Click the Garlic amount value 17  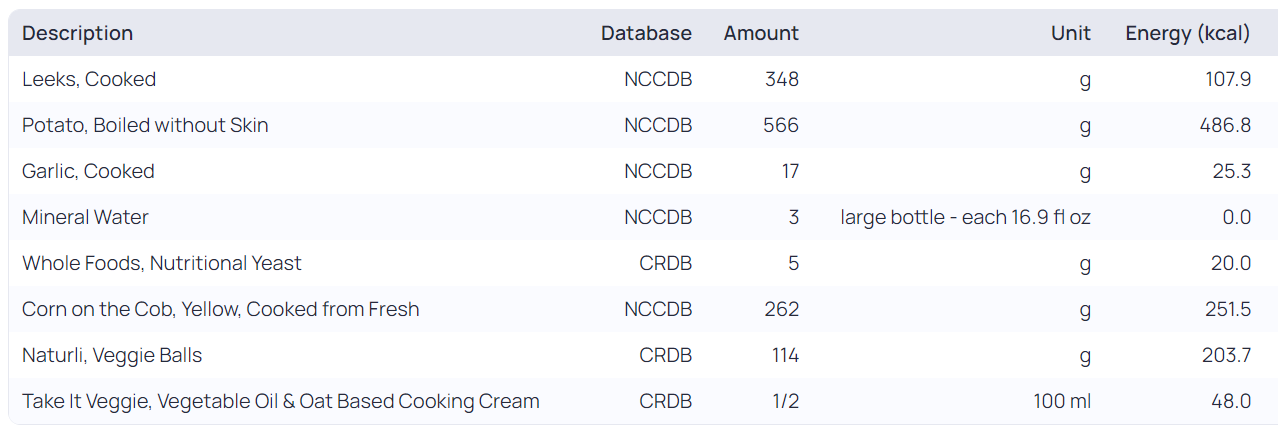790,171
